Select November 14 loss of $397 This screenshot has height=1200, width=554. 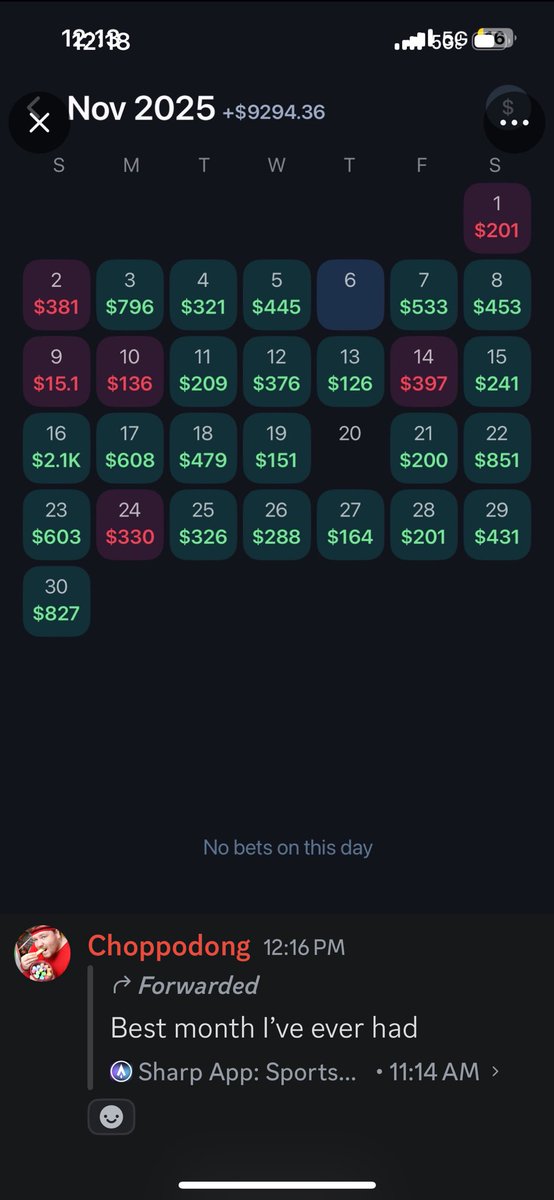424,371
